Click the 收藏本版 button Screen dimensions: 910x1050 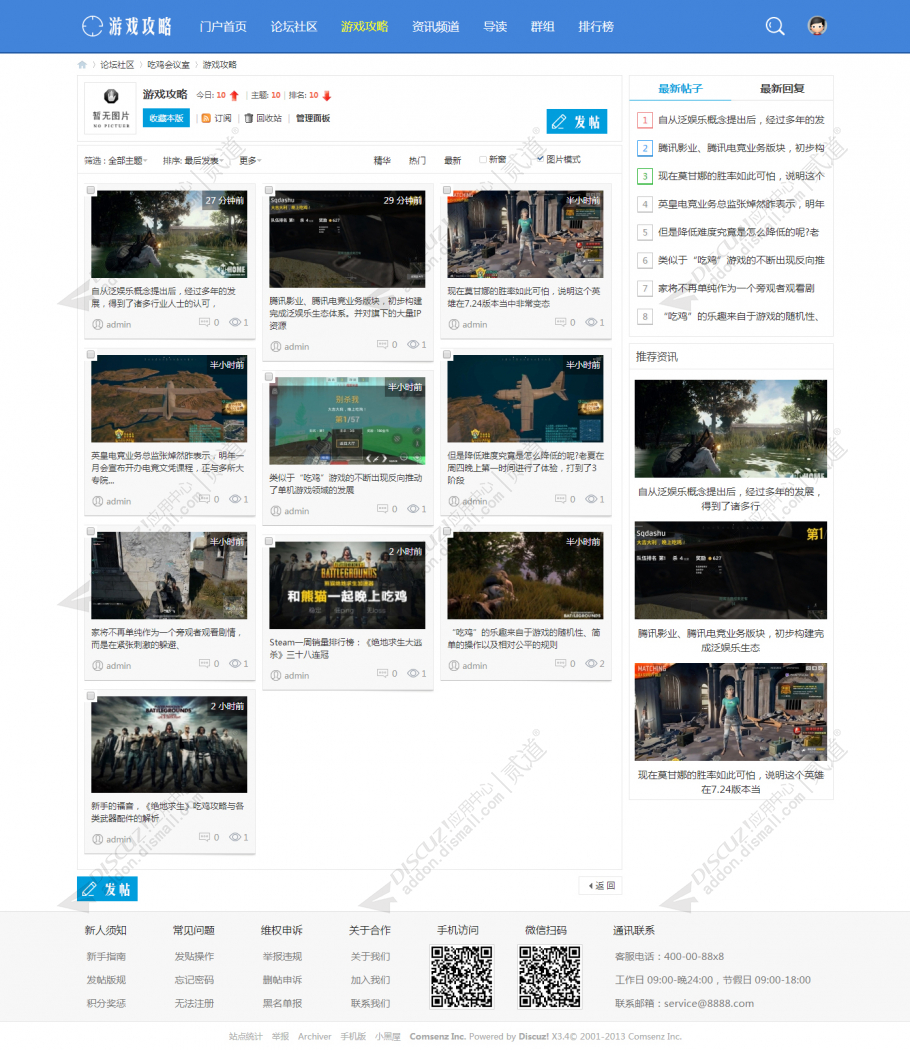pyautogui.click(x=166, y=118)
